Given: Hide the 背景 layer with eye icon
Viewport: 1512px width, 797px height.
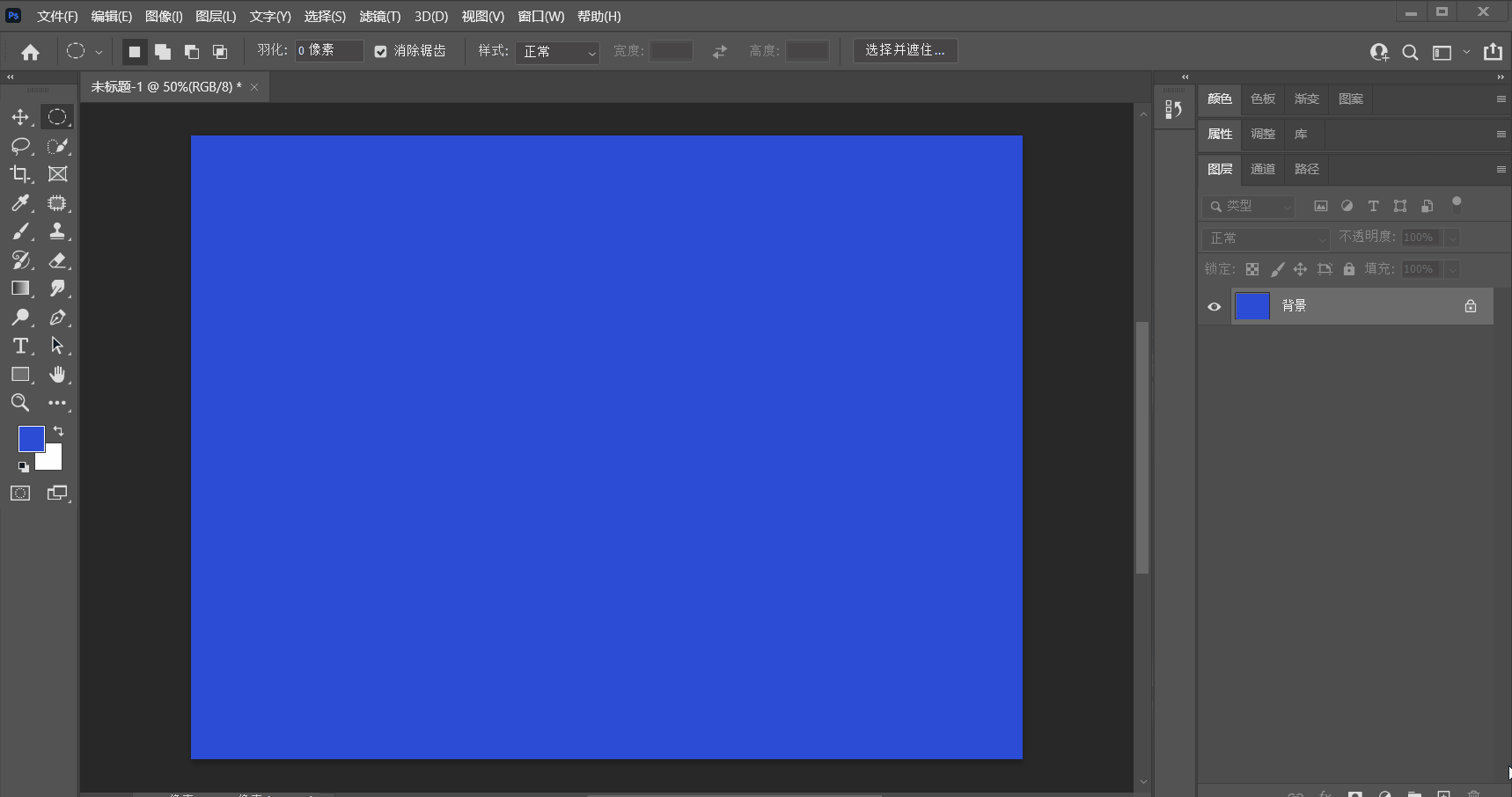Looking at the screenshot, I should (1214, 307).
